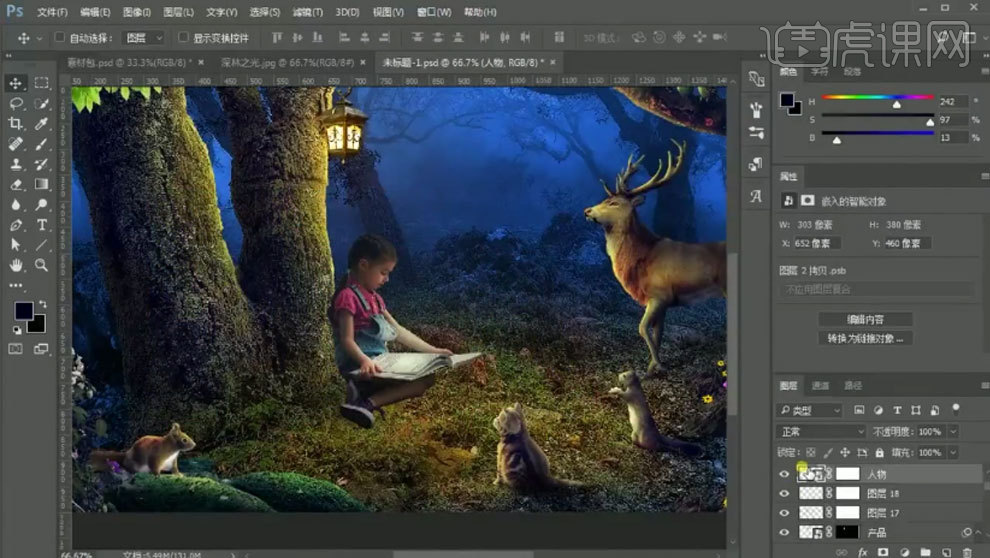Open the 图层(L) menu

click(178, 12)
